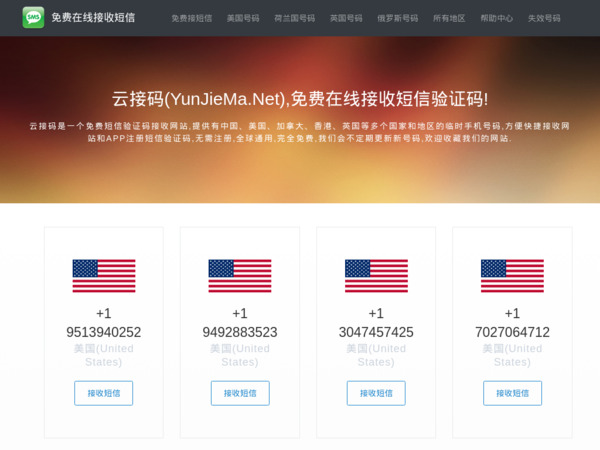Select phone number 9513940252

point(104,332)
